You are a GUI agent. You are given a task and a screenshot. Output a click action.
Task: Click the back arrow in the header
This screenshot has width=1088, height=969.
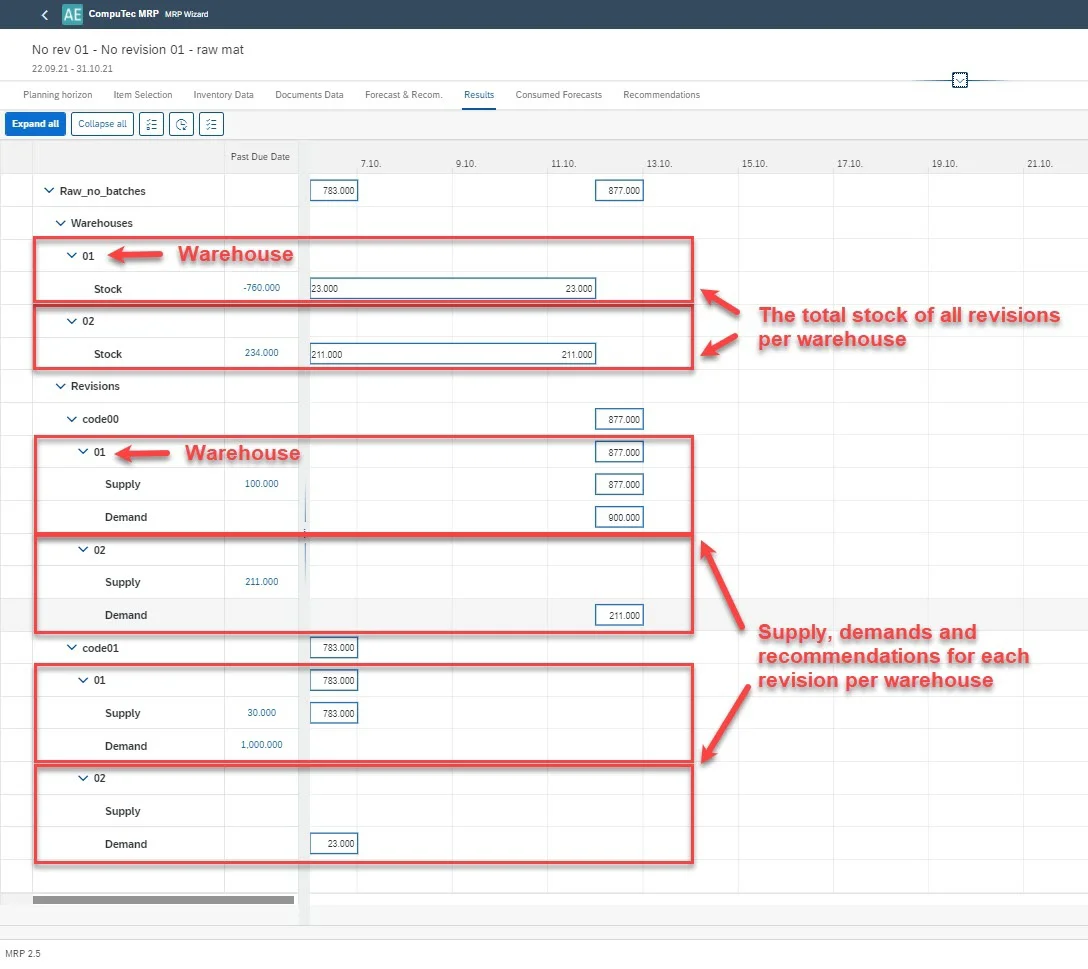44,15
